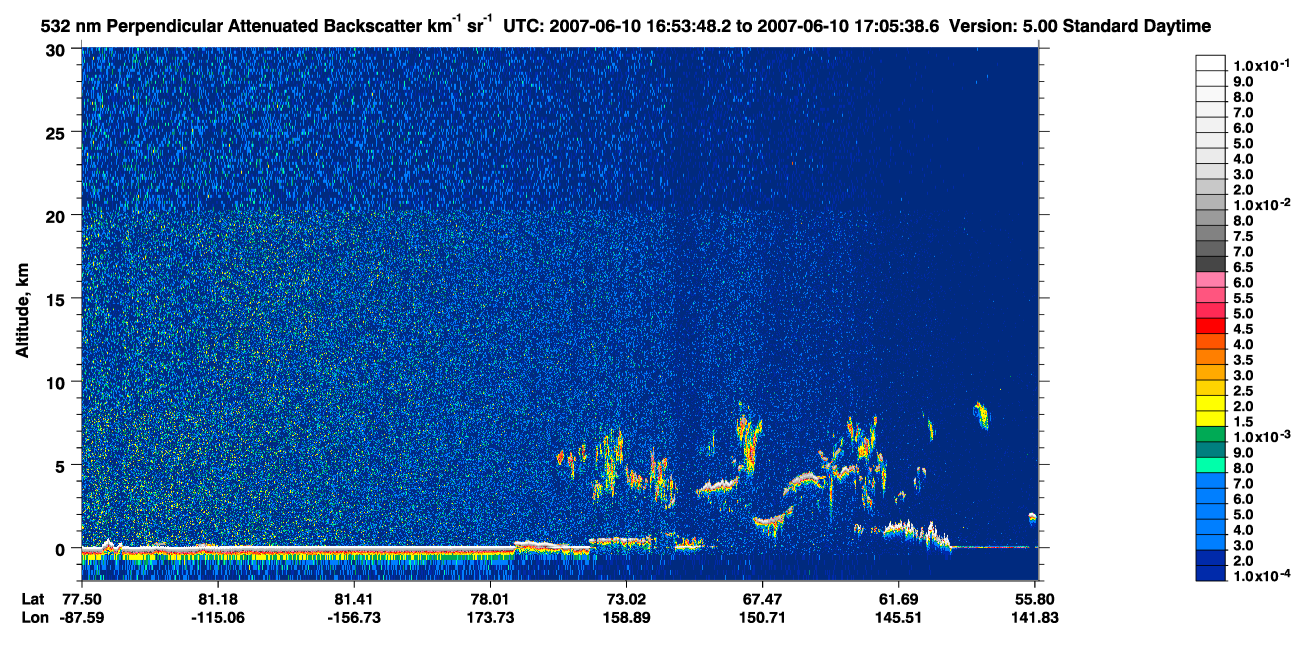Pick the orange swatch beside 3.5
The image size is (1300, 667).
coord(1210,356)
